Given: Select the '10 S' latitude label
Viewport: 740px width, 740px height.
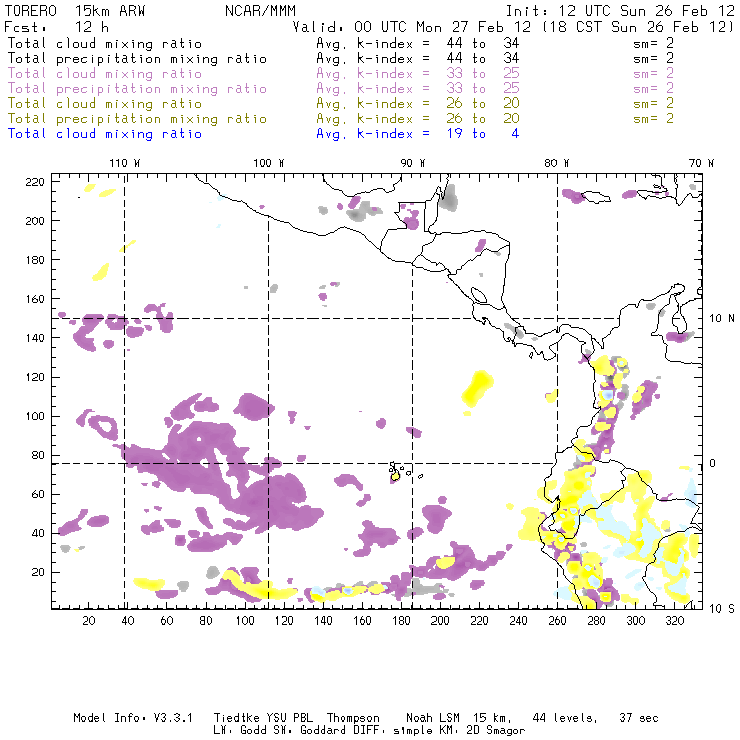Looking at the screenshot, I should coord(722,608).
